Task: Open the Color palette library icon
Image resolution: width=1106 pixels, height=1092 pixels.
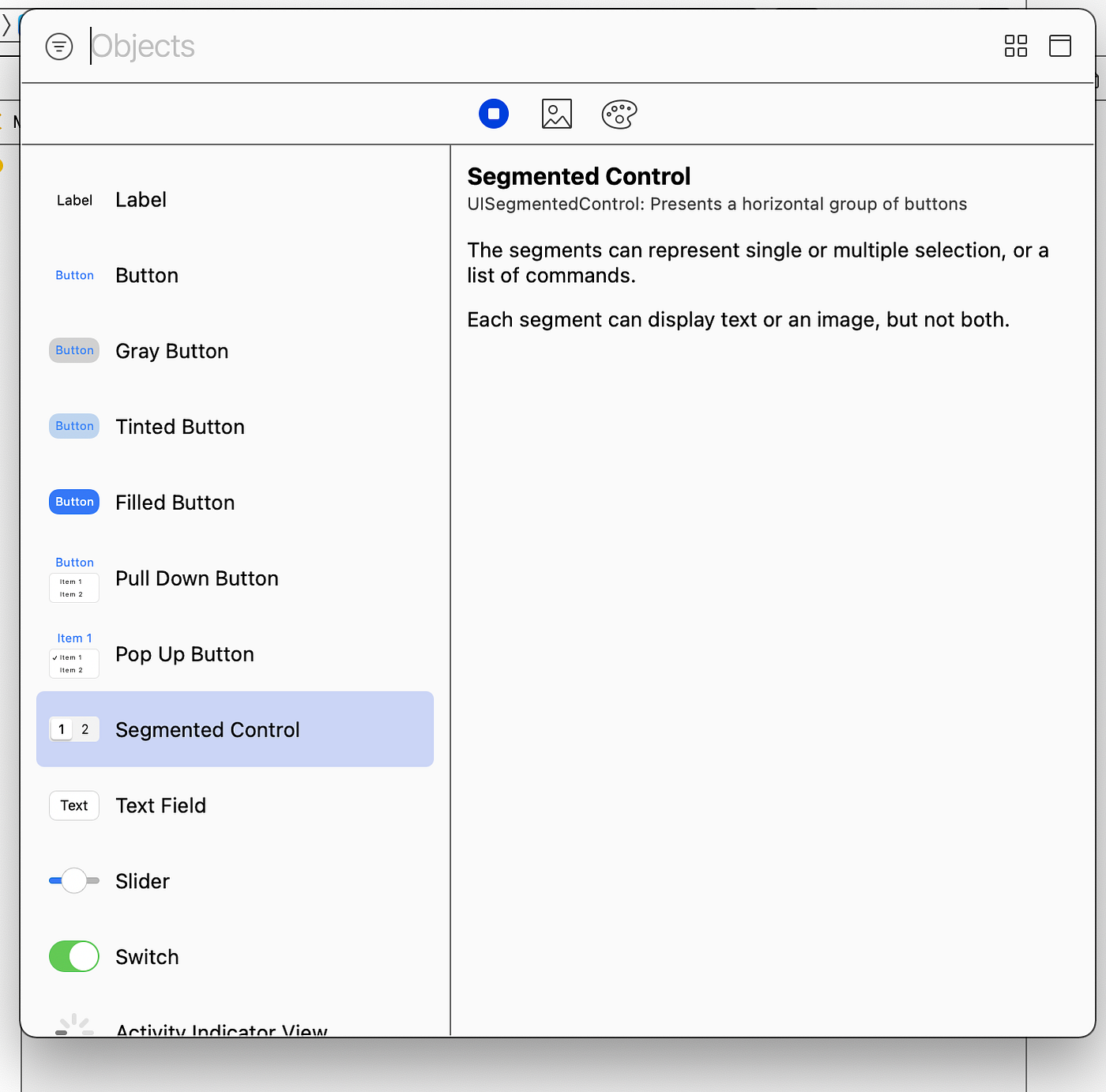Action: [x=619, y=114]
